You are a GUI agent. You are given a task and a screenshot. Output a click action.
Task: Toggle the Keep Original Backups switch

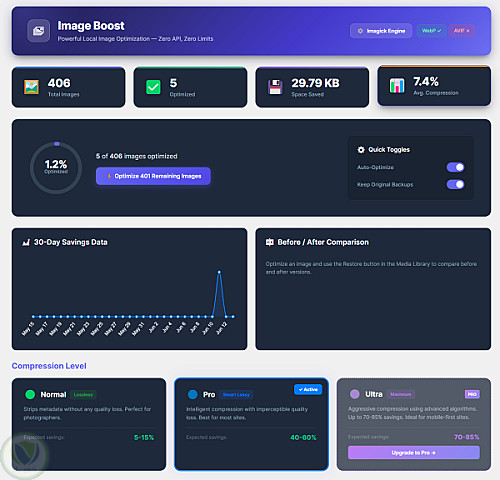point(455,184)
